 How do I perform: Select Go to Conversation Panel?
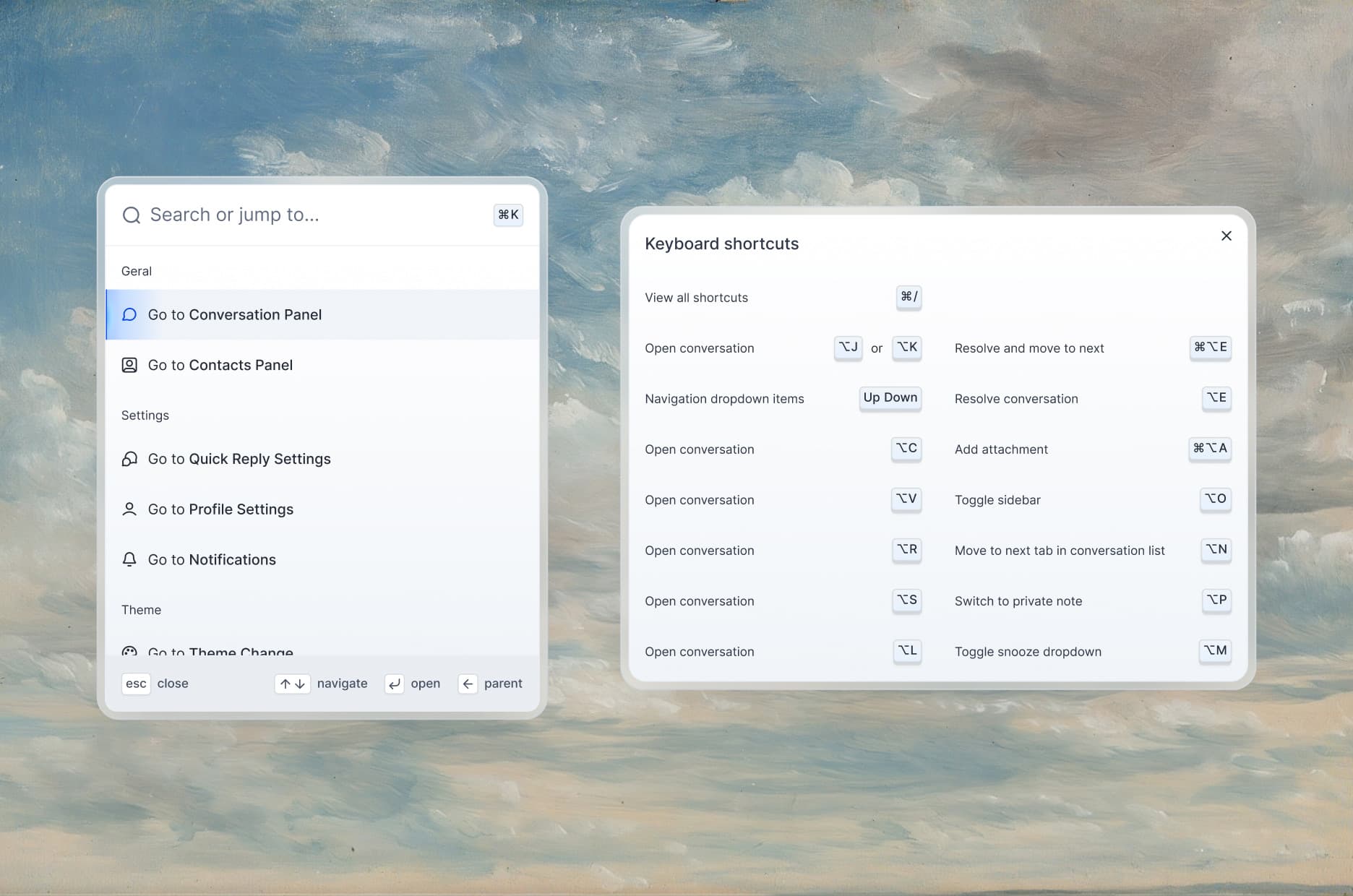(x=322, y=314)
